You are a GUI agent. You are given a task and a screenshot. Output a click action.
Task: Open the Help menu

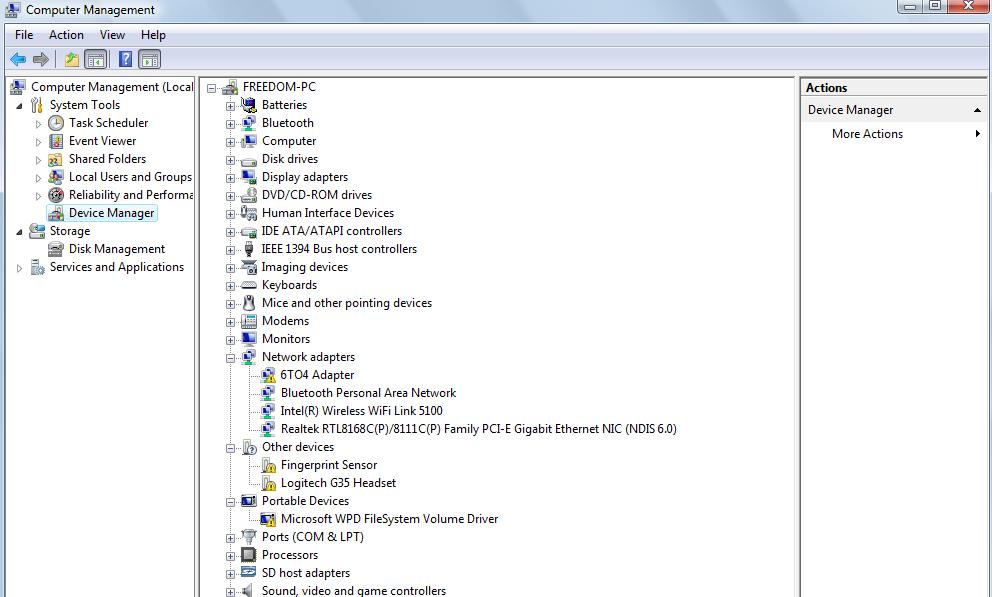153,35
